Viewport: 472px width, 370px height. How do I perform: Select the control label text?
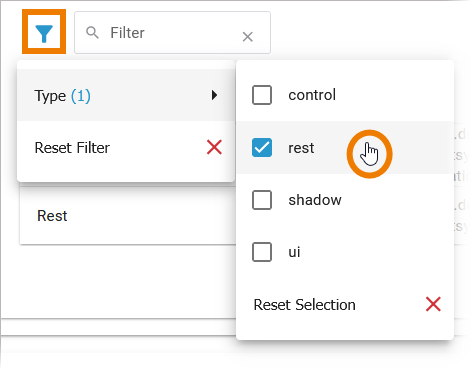point(312,95)
